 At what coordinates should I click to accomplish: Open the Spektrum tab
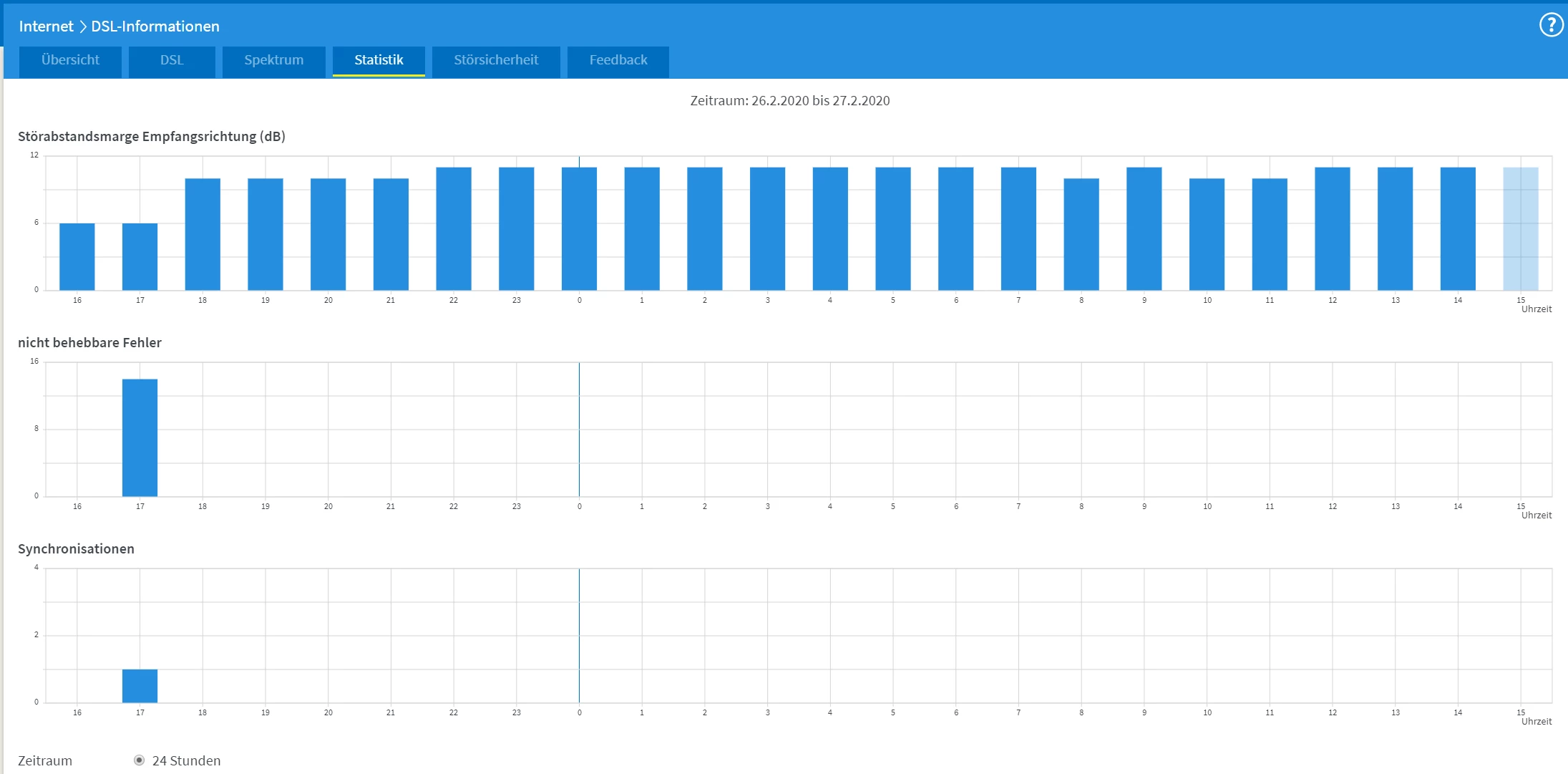tap(273, 60)
